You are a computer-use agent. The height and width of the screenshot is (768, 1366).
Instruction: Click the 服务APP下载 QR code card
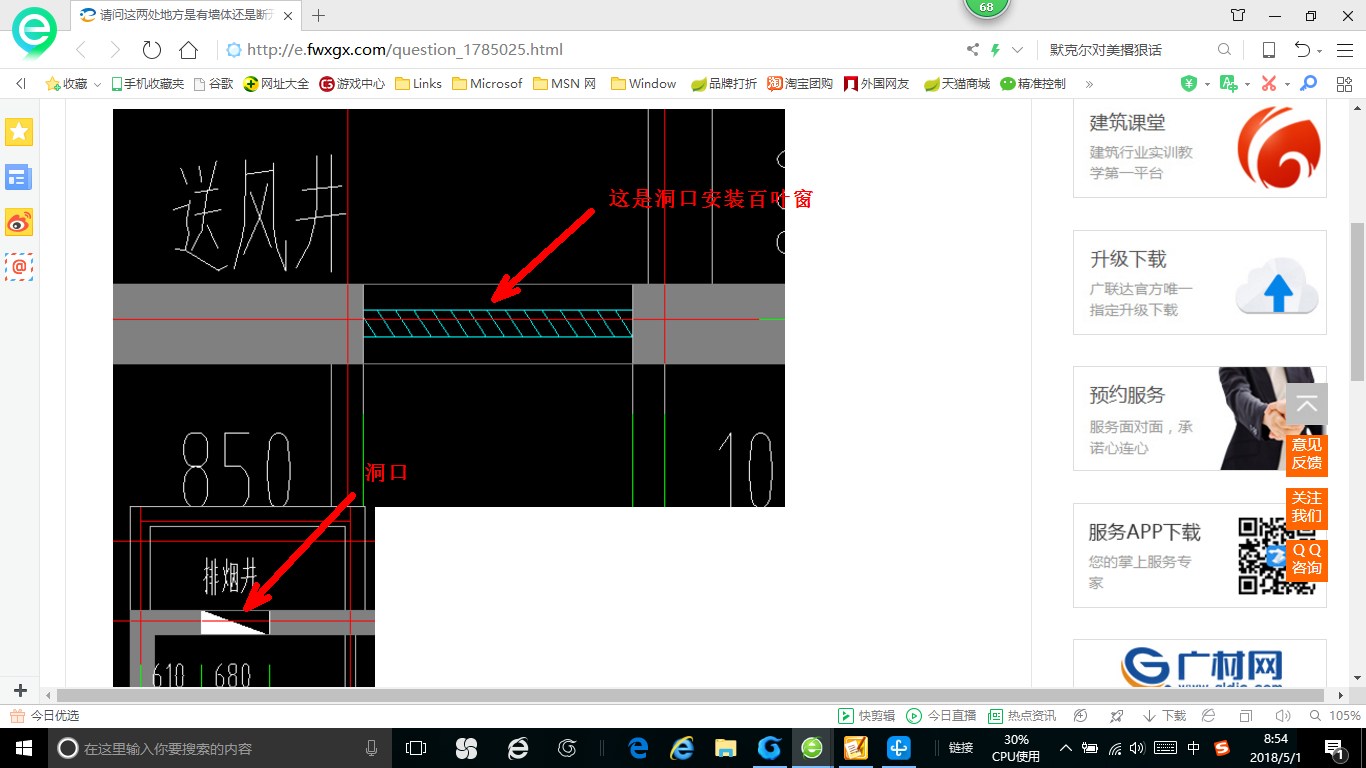click(x=1200, y=555)
